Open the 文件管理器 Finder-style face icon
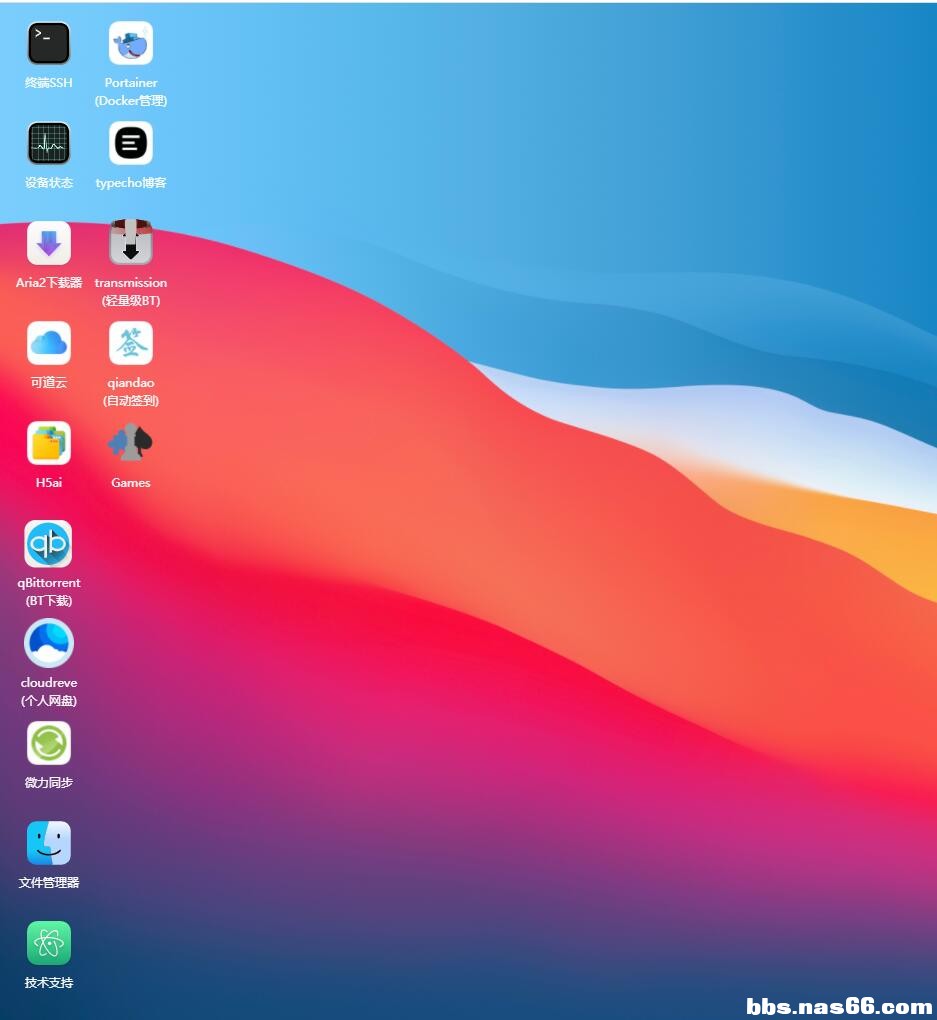Viewport: 937px width, 1020px height. (x=49, y=843)
